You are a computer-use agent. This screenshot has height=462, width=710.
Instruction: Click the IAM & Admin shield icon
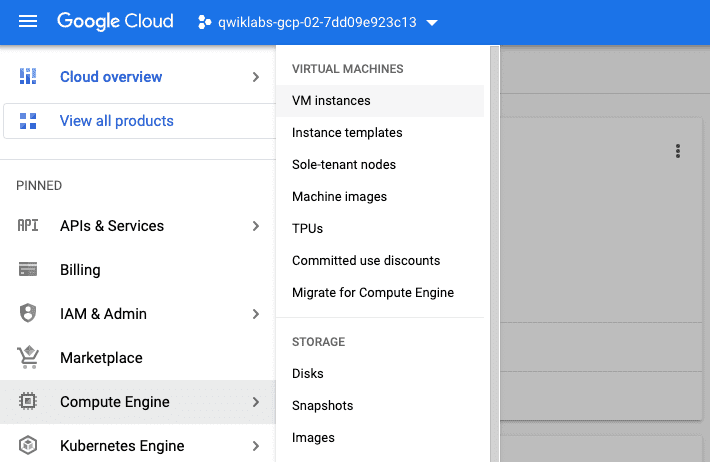[x=28, y=314]
